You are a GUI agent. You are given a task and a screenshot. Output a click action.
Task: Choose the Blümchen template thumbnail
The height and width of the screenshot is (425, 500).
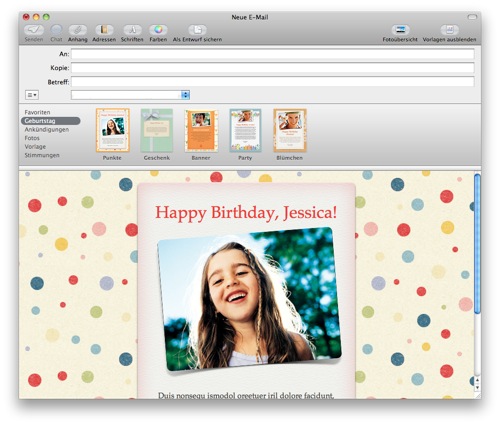(x=290, y=130)
